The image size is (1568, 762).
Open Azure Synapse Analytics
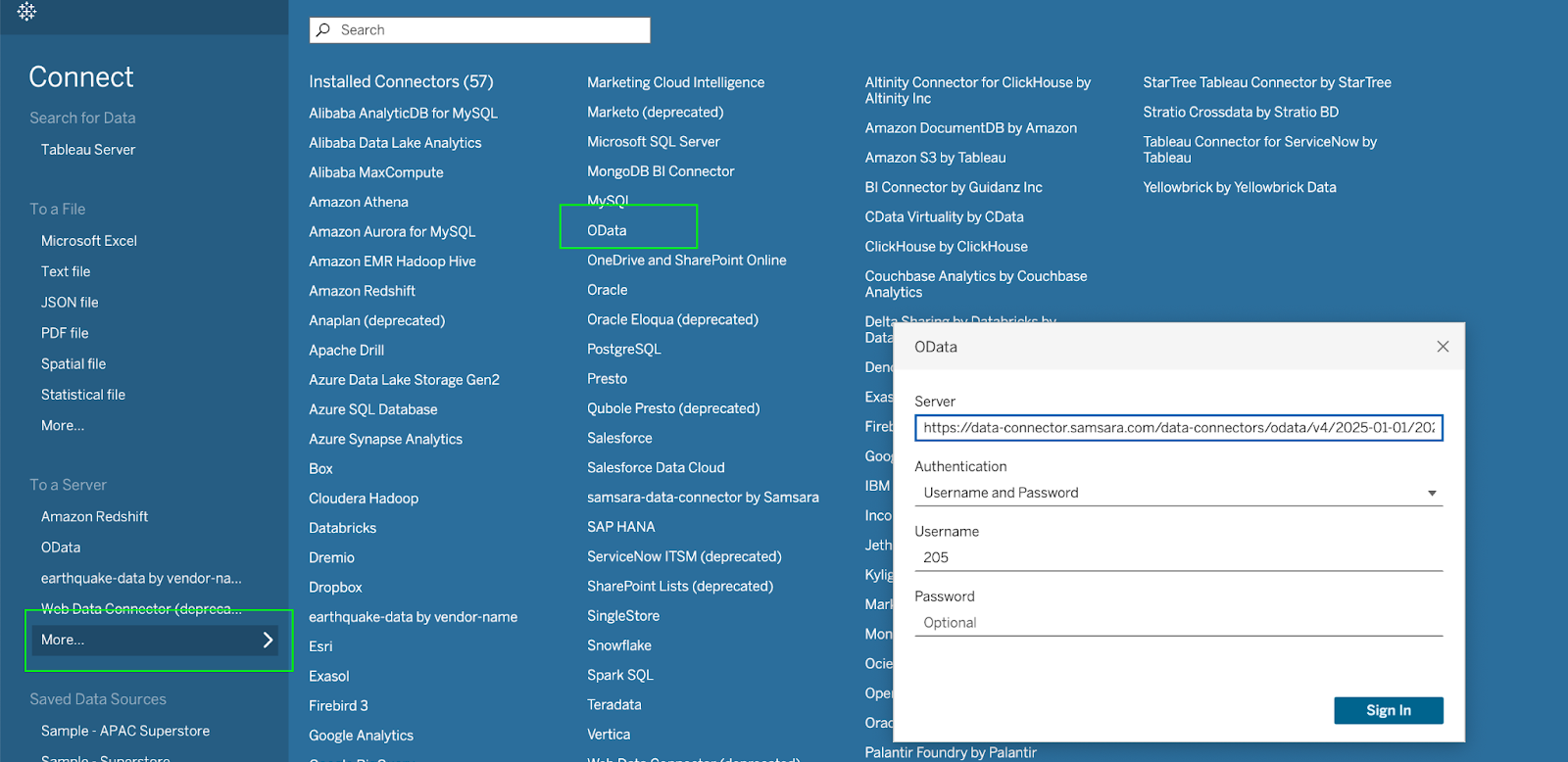coord(385,440)
